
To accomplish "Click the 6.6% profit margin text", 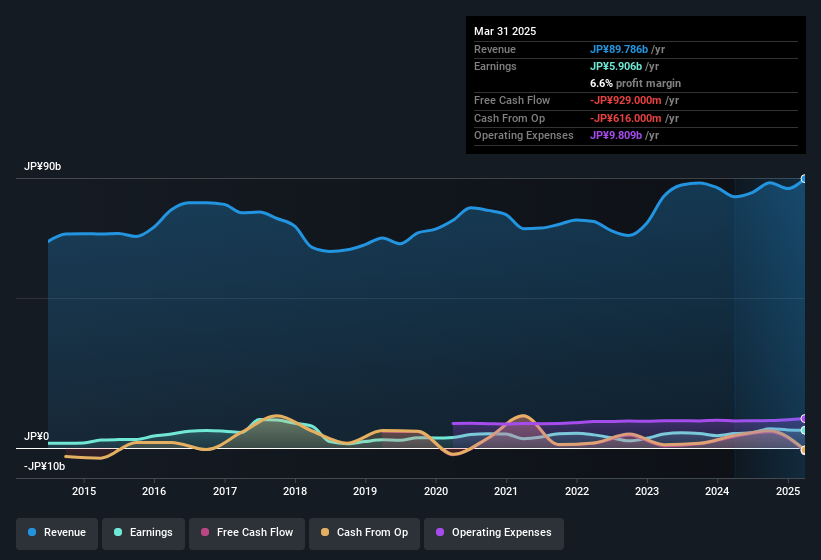I will (635, 83).
